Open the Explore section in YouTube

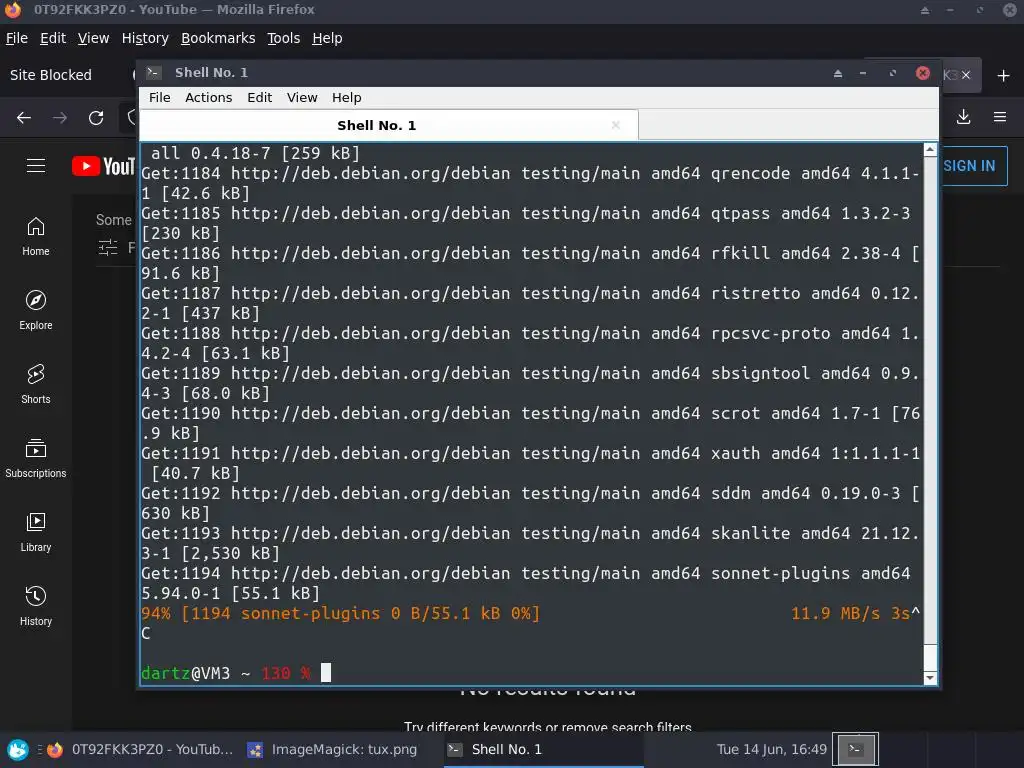click(35, 311)
